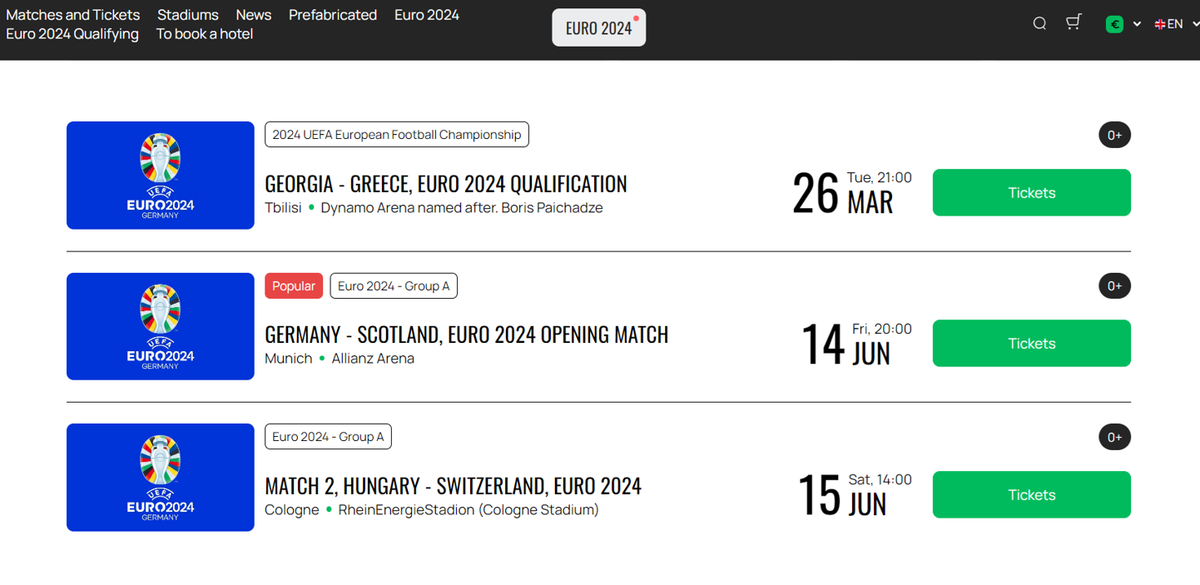Viewport: 1200px width, 585px height.
Task: Click the Hungary - Switzerland Euro 2024 logo
Action: (160, 477)
